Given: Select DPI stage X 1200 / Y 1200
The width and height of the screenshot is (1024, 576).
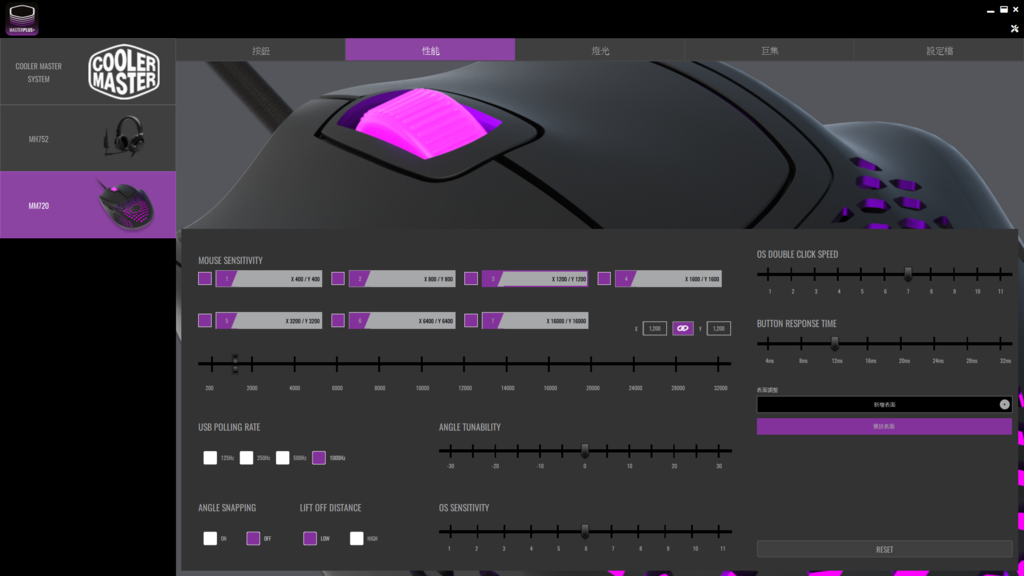Looking at the screenshot, I should click(536, 279).
